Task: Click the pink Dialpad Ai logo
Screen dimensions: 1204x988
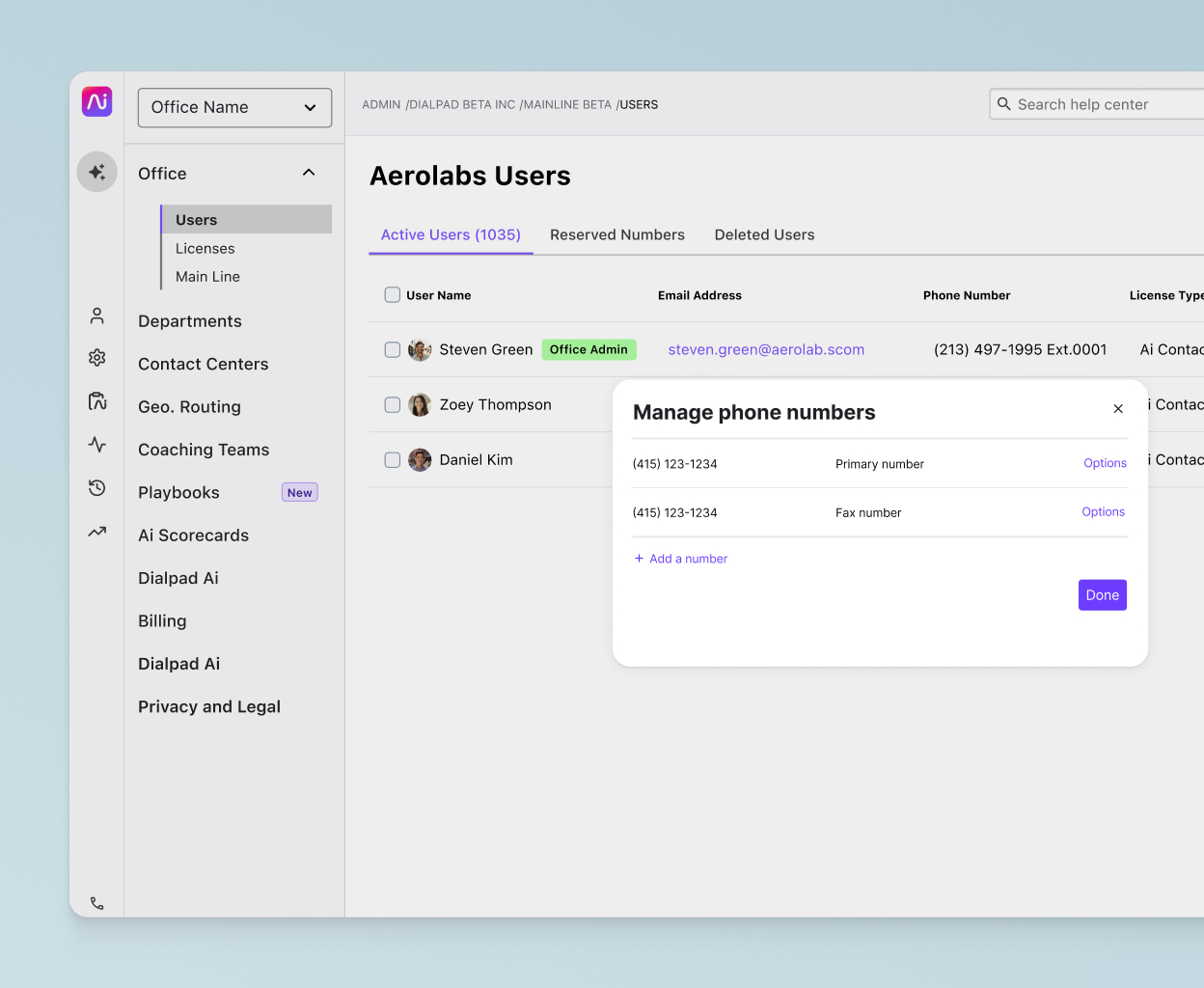Action: (x=96, y=101)
